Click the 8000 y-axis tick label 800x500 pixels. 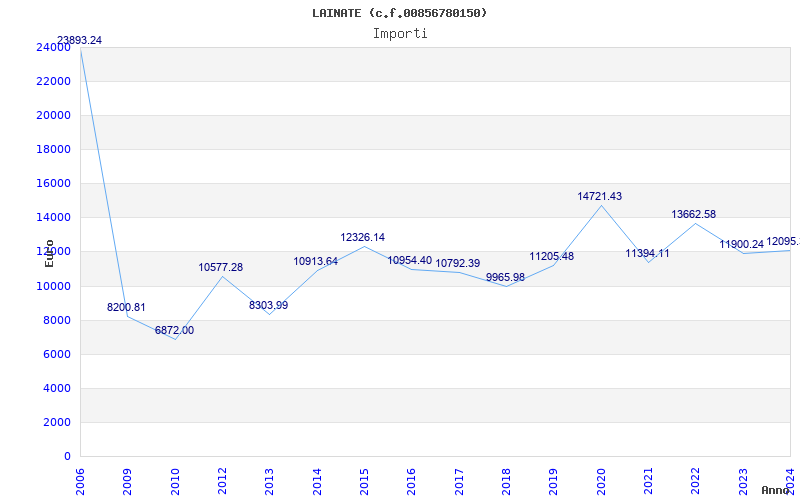click(57, 320)
